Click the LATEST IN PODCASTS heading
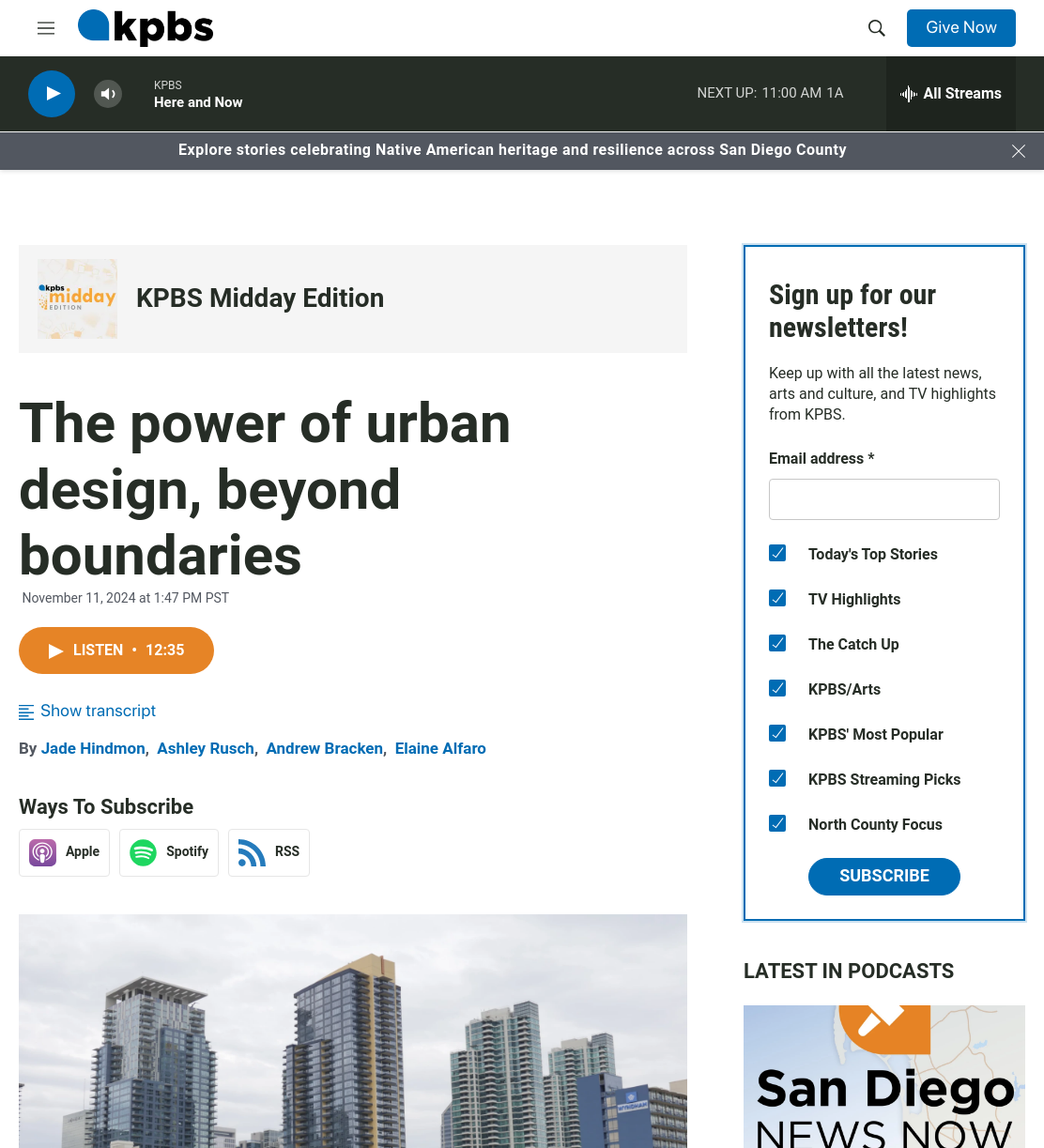Image resolution: width=1044 pixels, height=1148 pixels. [x=849, y=972]
